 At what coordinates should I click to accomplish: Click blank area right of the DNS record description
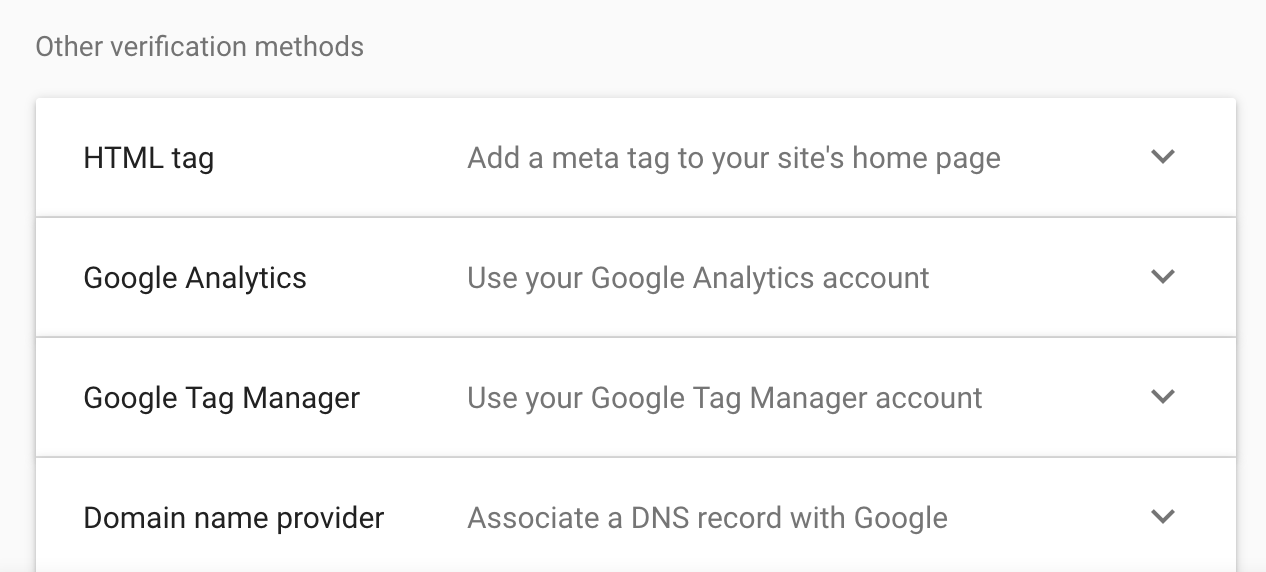[x=1040, y=518]
